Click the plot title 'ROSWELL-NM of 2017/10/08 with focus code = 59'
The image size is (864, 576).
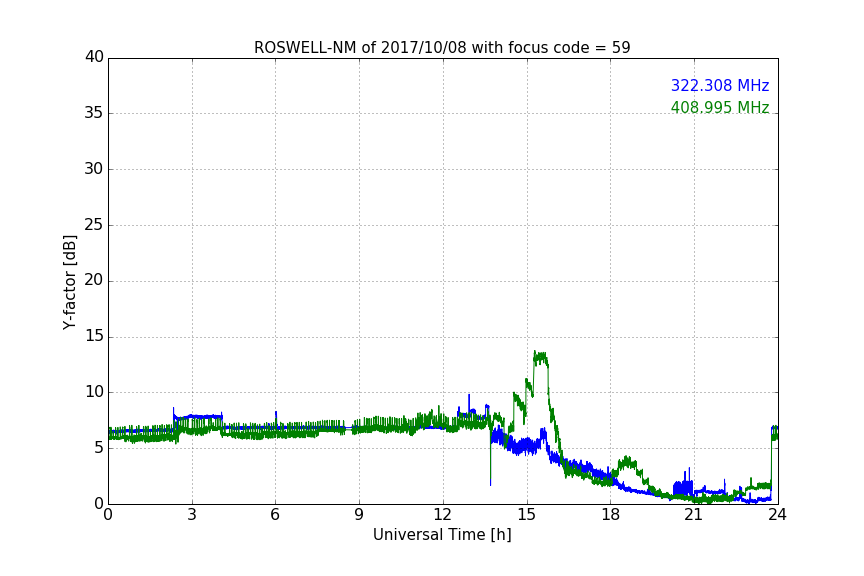tap(442, 47)
